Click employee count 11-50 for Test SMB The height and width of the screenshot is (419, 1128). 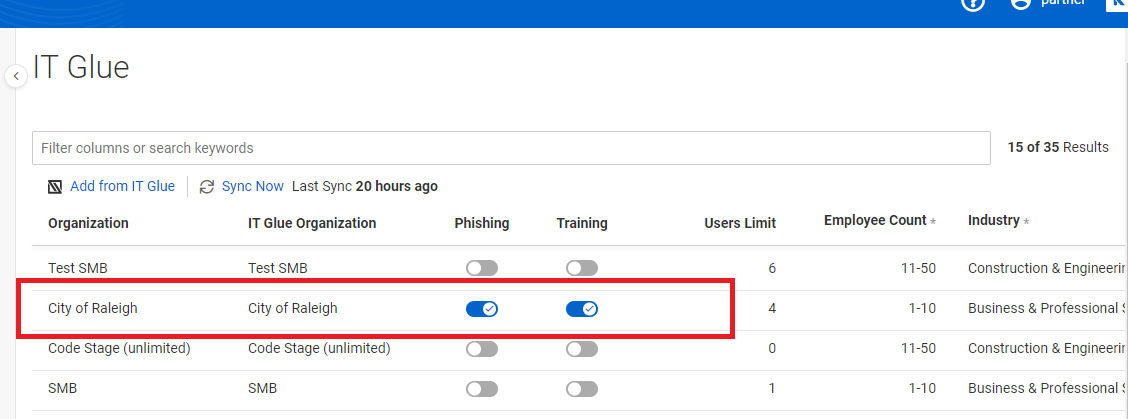(x=917, y=269)
